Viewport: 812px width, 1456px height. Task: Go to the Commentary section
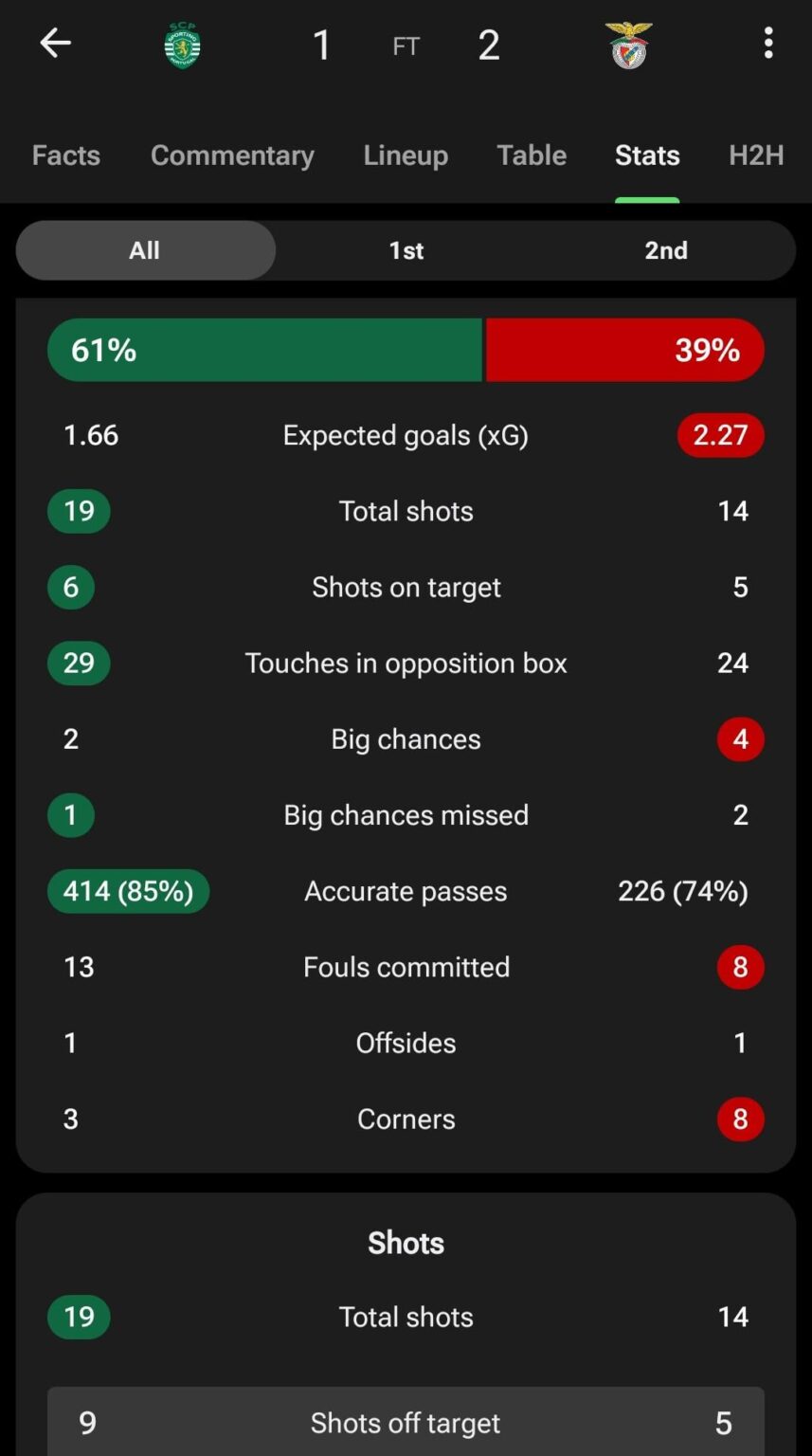click(232, 155)
